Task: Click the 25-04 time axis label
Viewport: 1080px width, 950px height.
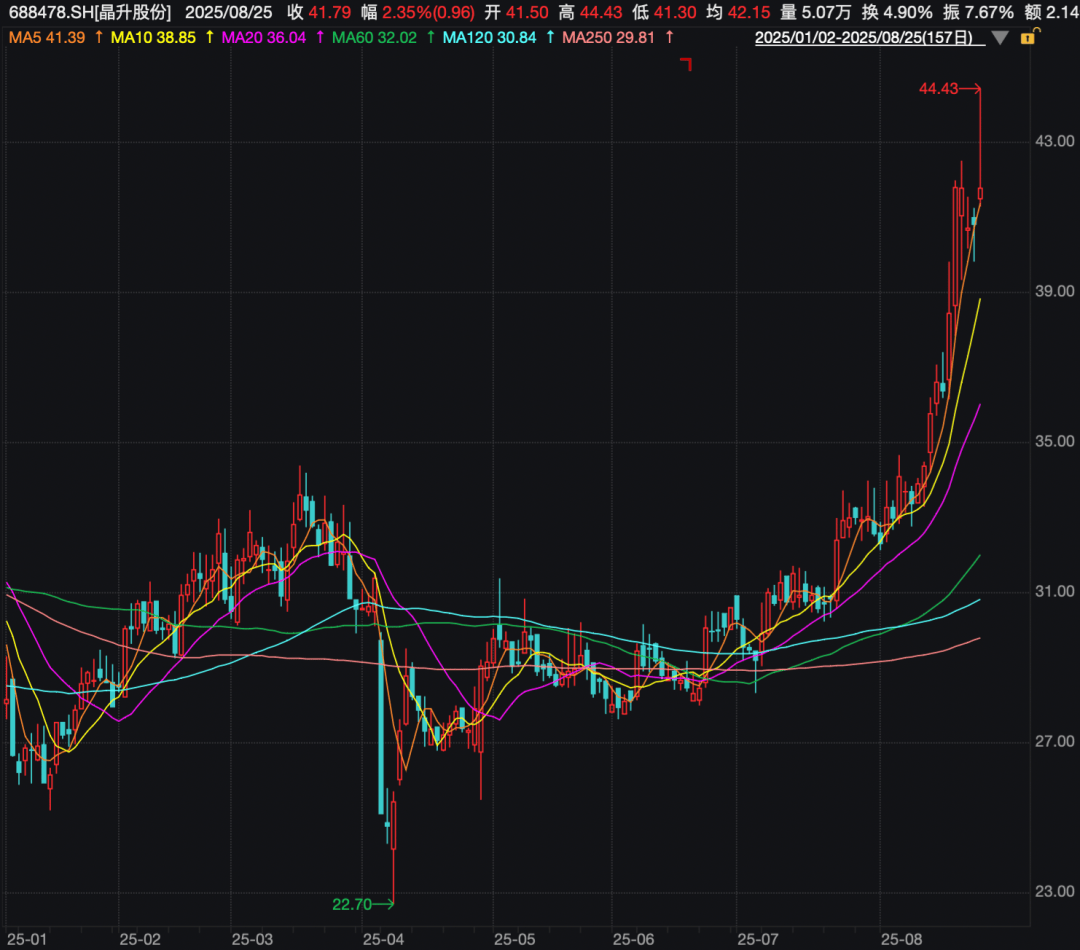Action: 384,940
